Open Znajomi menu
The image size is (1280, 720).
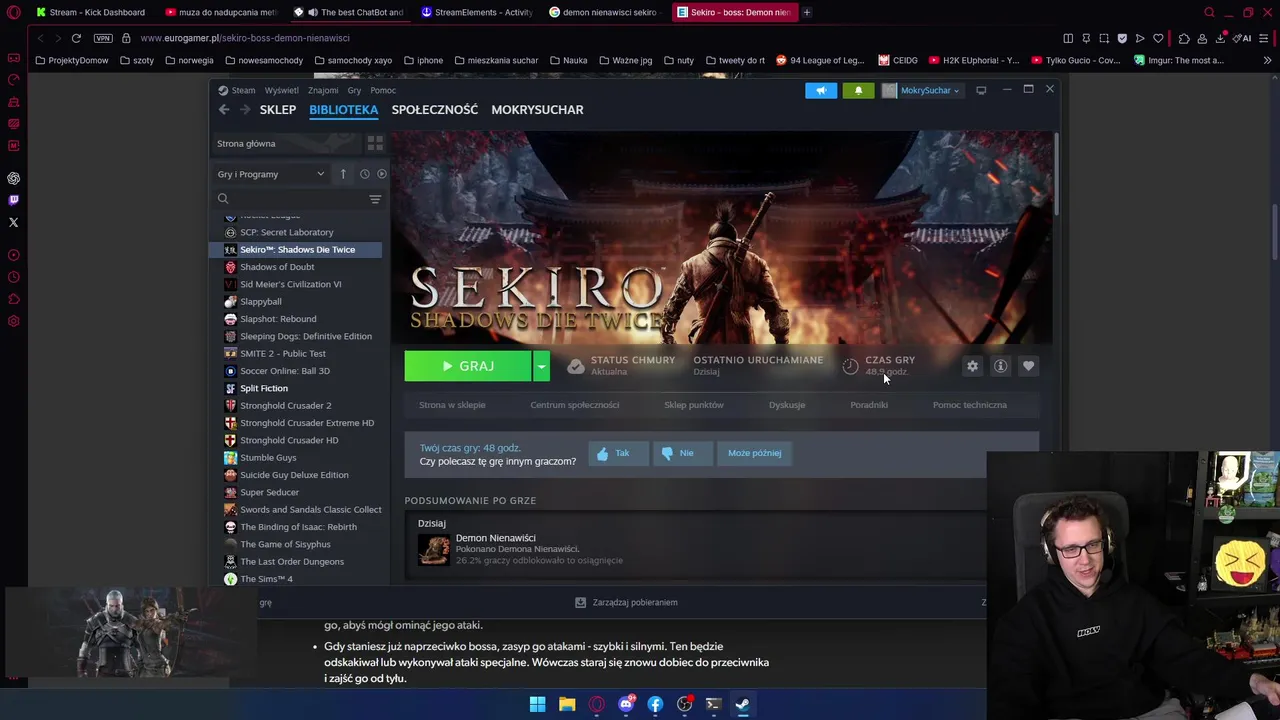point(323,90)
